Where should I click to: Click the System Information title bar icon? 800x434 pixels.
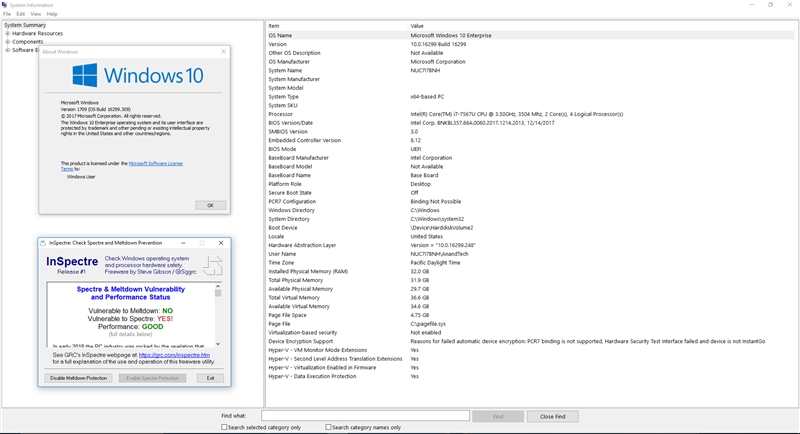(4, 5)
